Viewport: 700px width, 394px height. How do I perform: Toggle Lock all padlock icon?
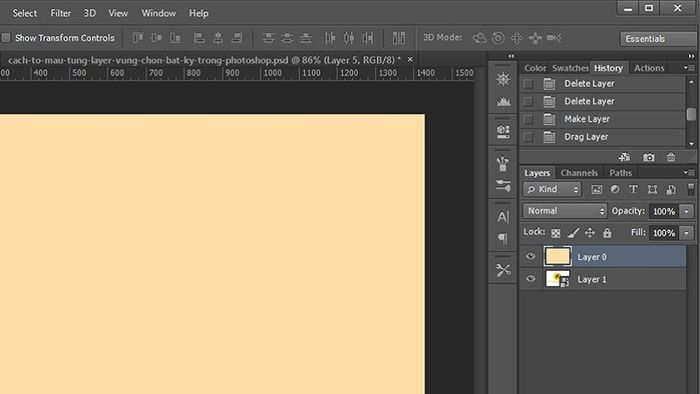tap(607, 233)
